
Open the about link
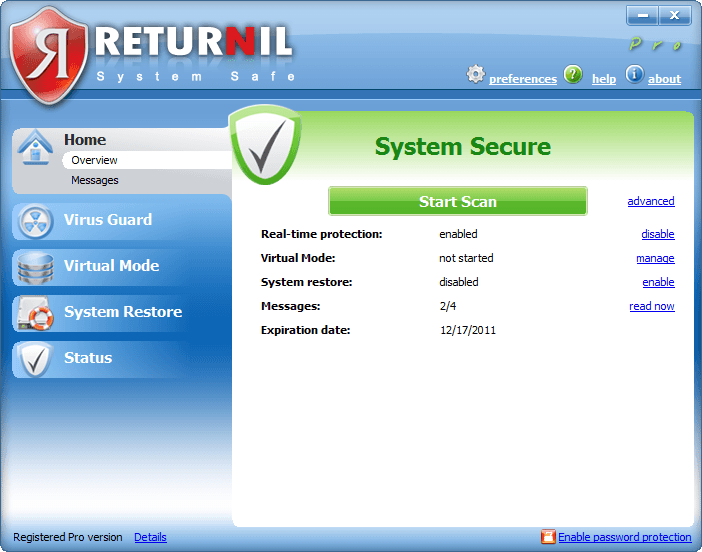664,79
